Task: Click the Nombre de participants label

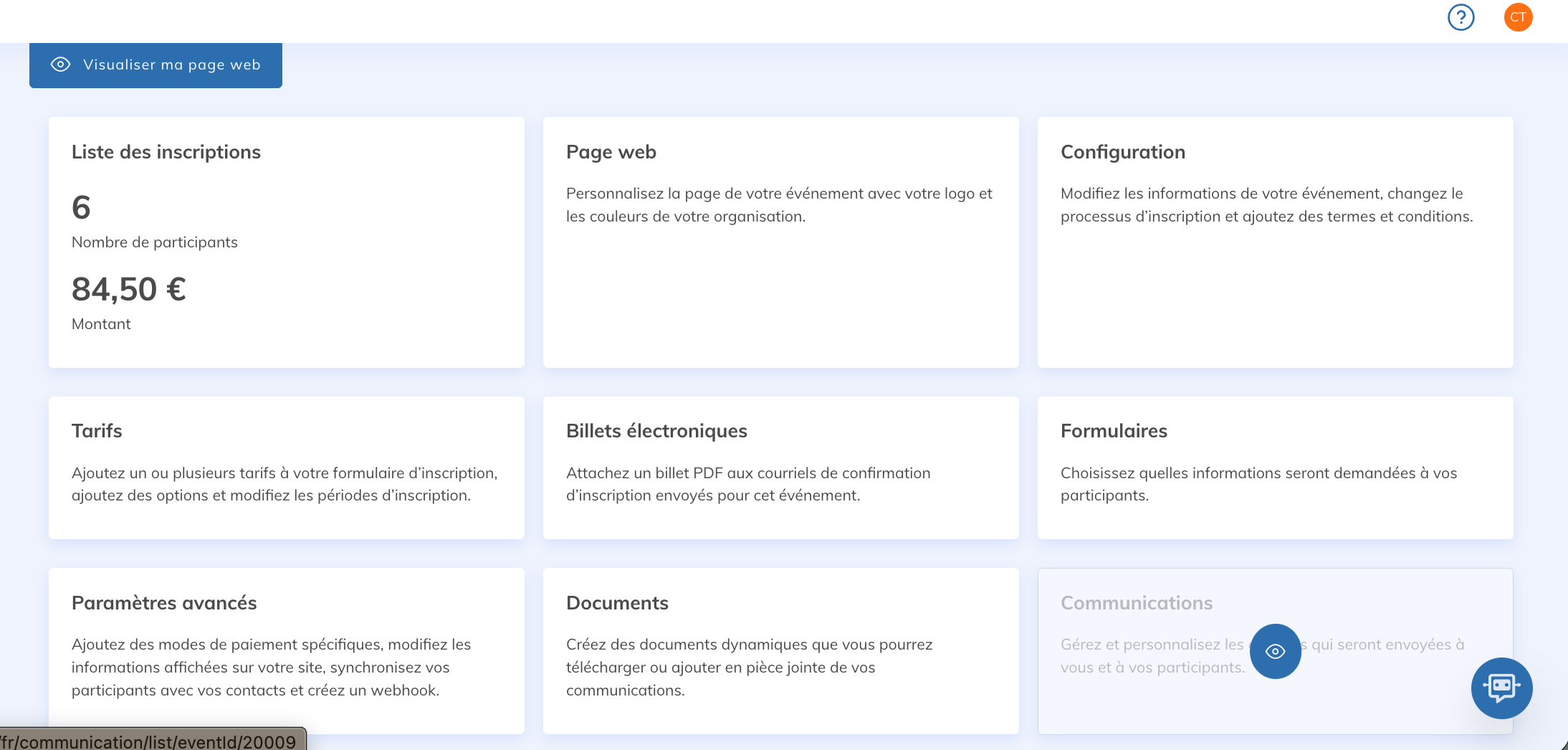Action: [x=155, y=242]
